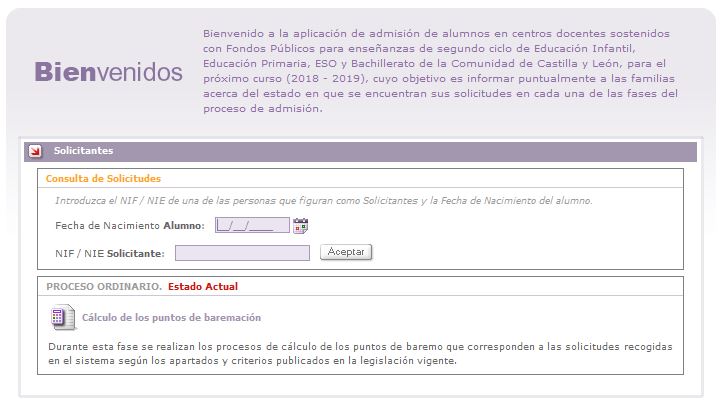Viewport: 726px width, 411px height.
Task: Click the Consulta de Solicitudes heading
Action: click(103, 179)
